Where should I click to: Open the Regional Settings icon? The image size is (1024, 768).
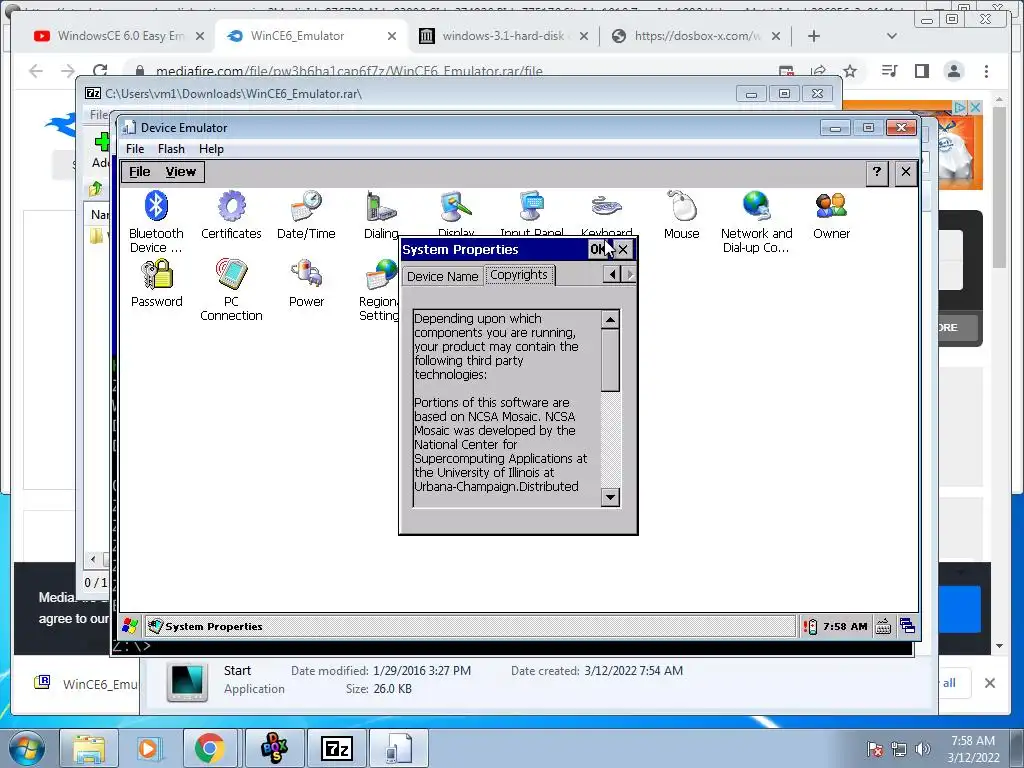(x=379, y=289)
